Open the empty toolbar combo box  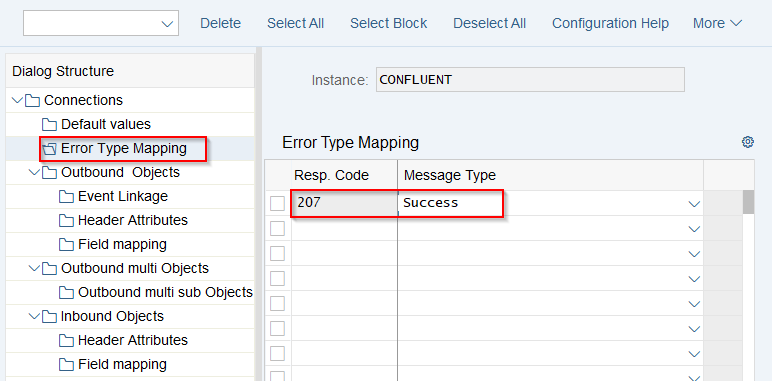click(101, 23)
